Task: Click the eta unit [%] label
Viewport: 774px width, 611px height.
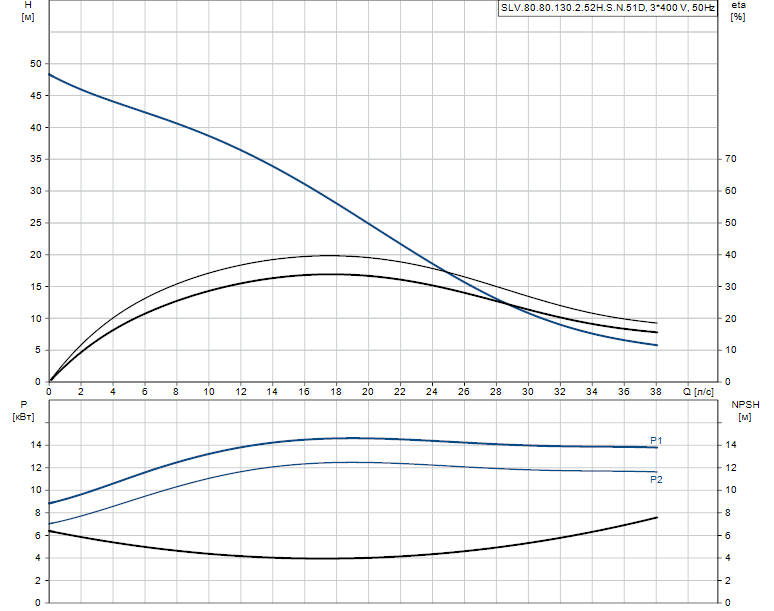Action: click(738, 17)
